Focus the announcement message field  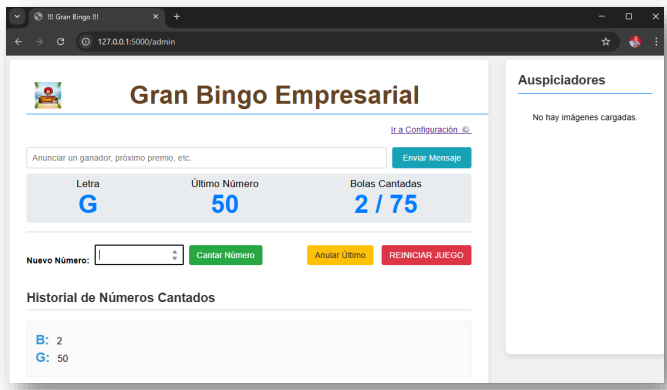click(x=206, y=158)
